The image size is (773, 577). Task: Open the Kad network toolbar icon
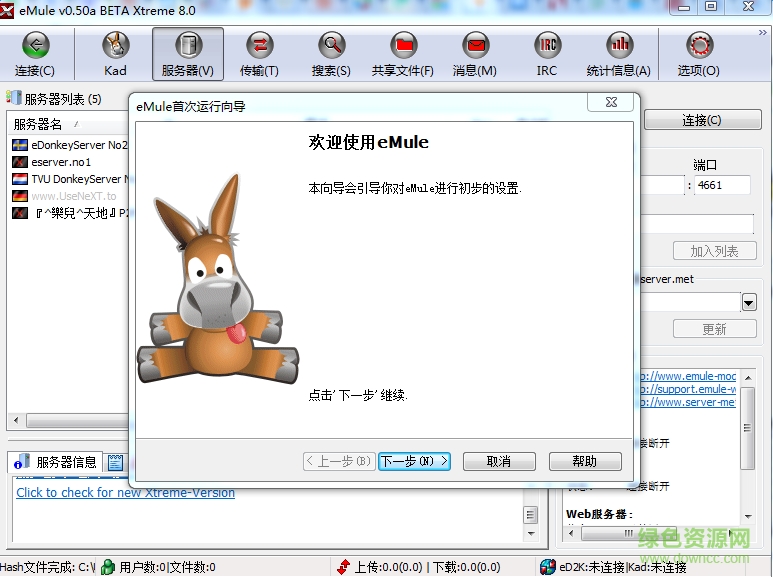[115, 45]
